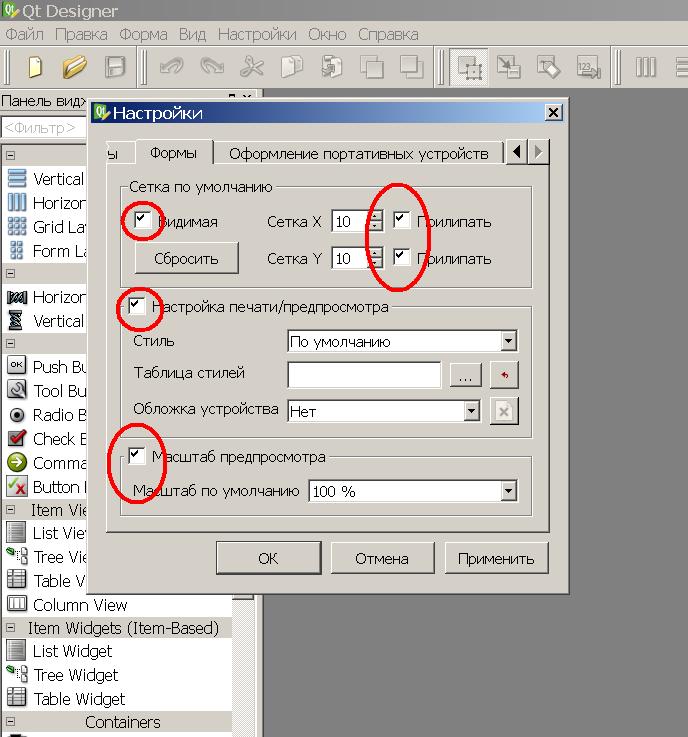The height and width of the screenshot is (737, 688).
Task: Click the Таблица стилей input field
Action: click(x=364, y=375)
